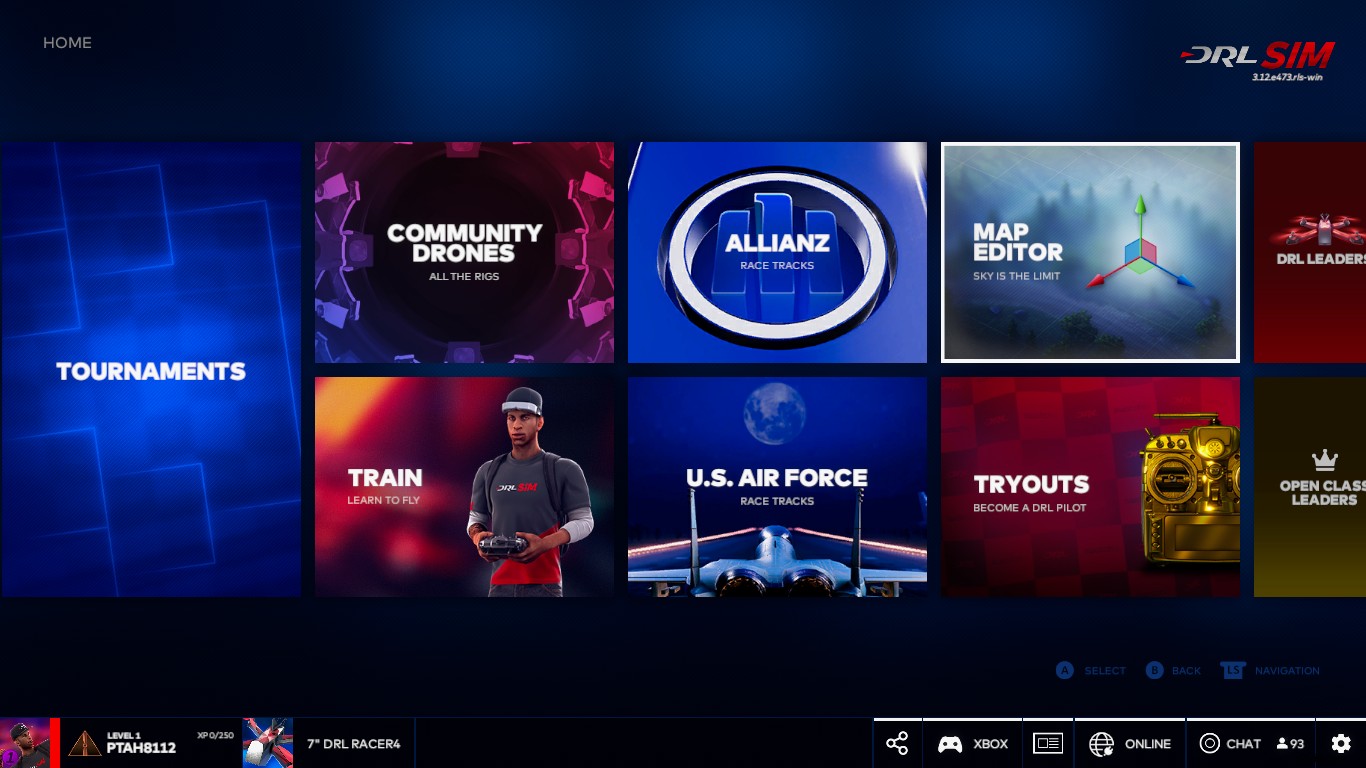This screenshot has height=768, width=1366.
Task: Select the drone thumbnail in bottom bar
Action: coord(268,743)
